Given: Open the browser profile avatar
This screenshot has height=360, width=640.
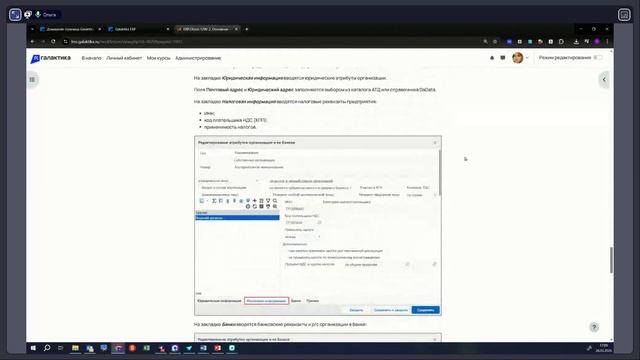Looking at the screenshot, I should pyautogui.click(x=597, y=42).
